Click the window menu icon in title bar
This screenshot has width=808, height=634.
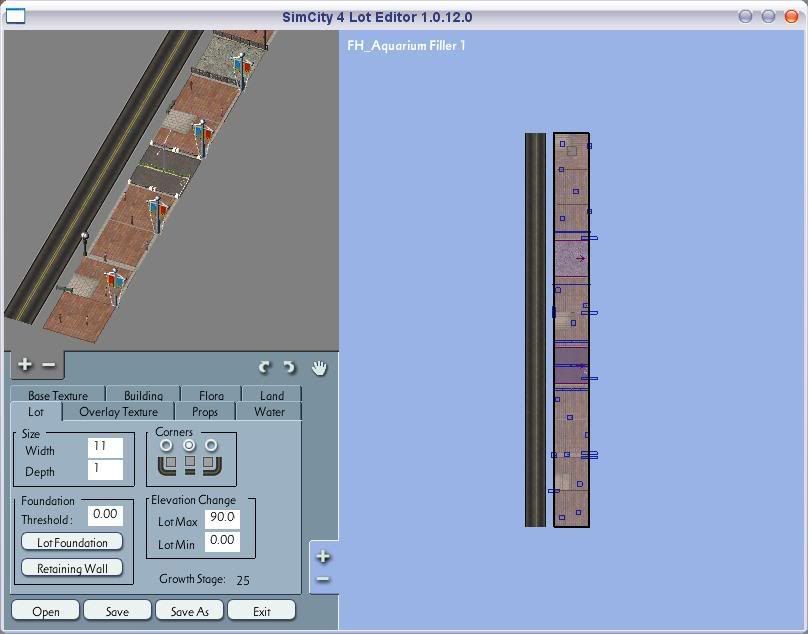tap(15, 16)
